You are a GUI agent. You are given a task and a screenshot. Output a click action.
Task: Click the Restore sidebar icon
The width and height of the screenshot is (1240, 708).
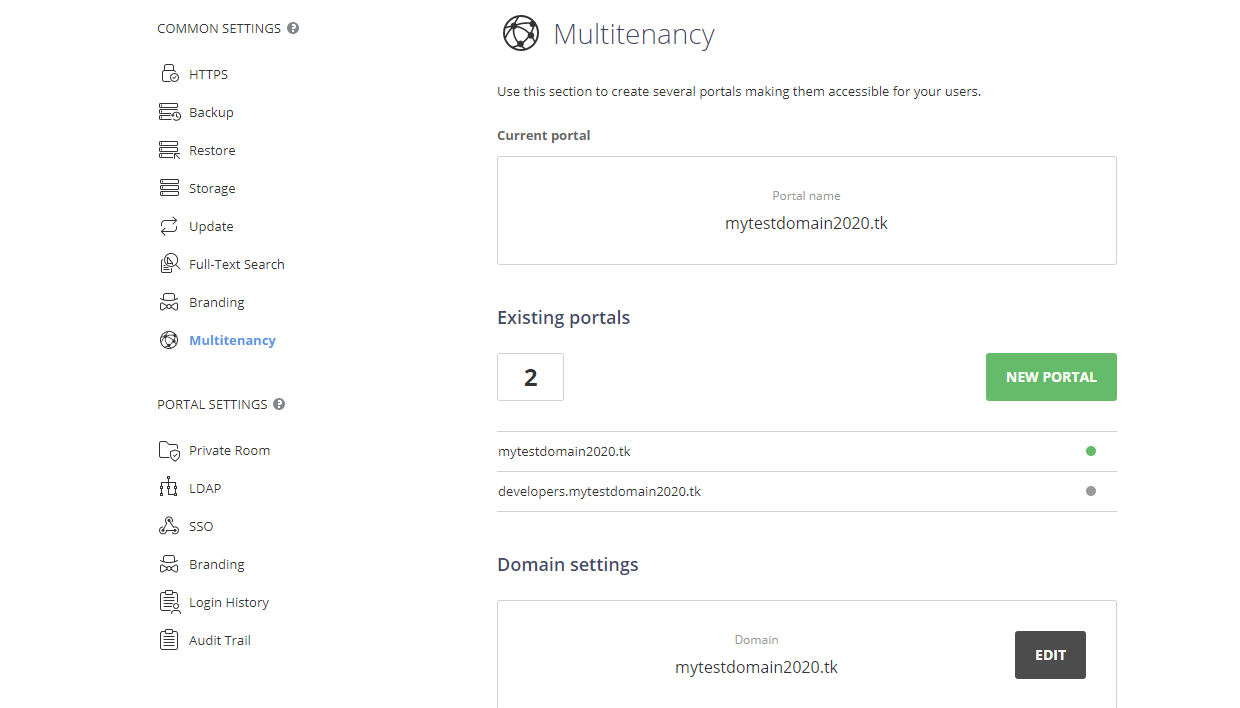pos(168,149)
